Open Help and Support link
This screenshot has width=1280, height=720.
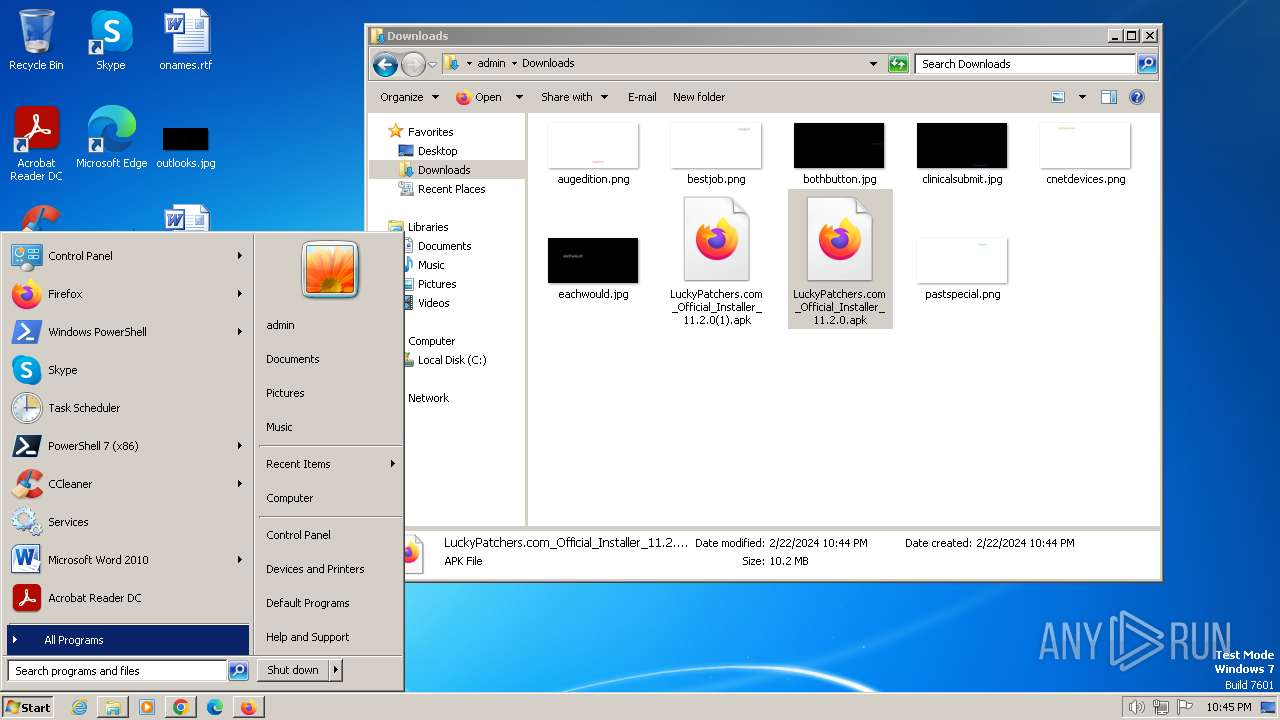pos(307,637)
